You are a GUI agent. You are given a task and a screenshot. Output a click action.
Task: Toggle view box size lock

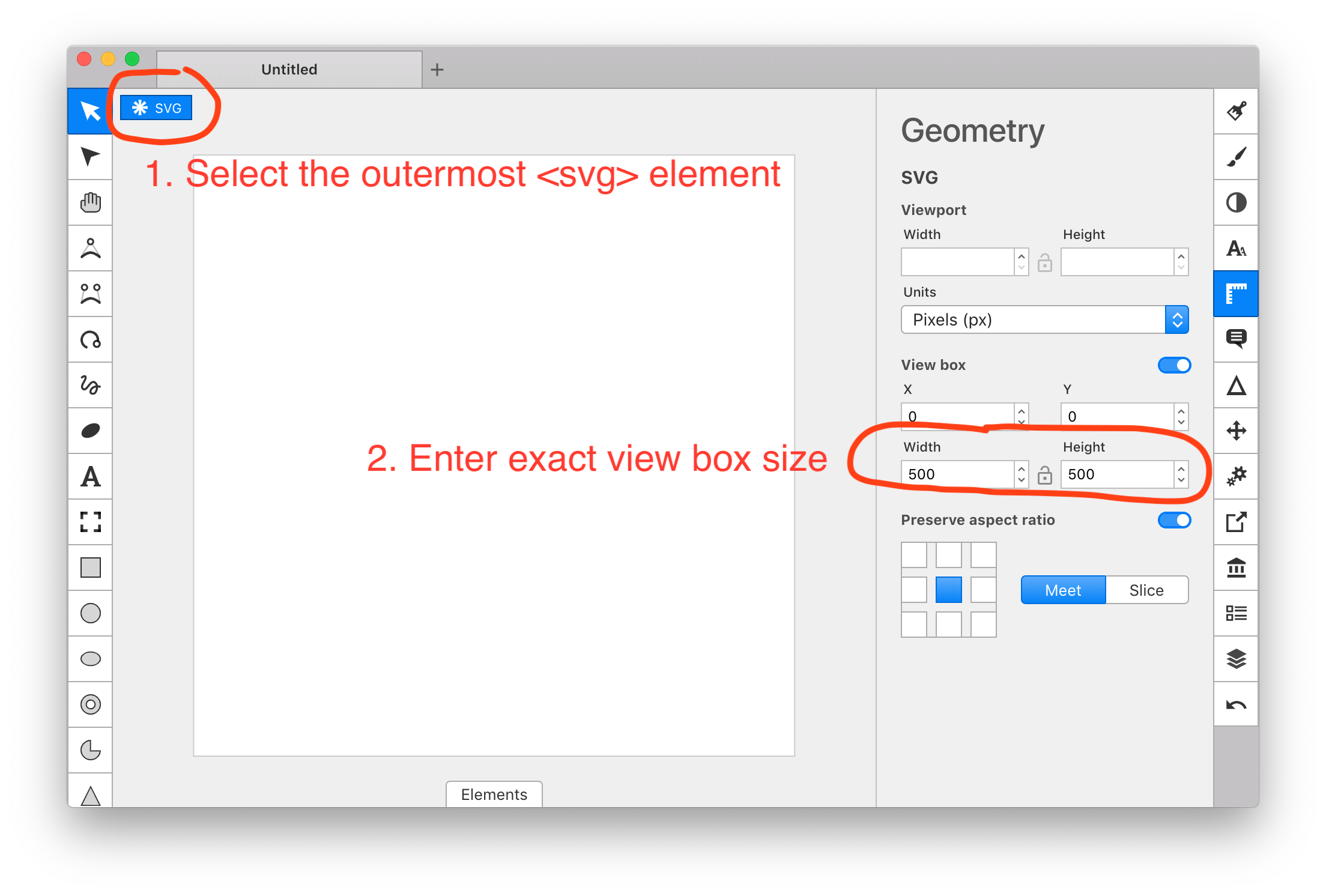(1045, 475)
